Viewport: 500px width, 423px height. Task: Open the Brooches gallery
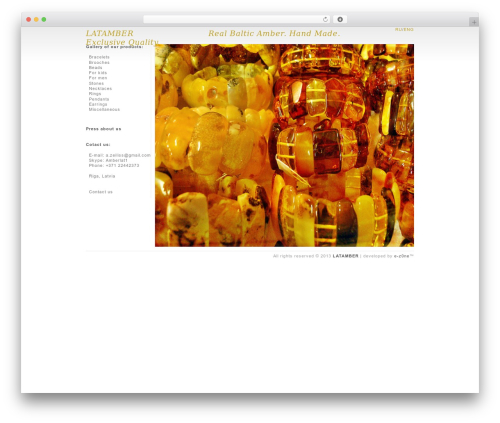point(99,63)
